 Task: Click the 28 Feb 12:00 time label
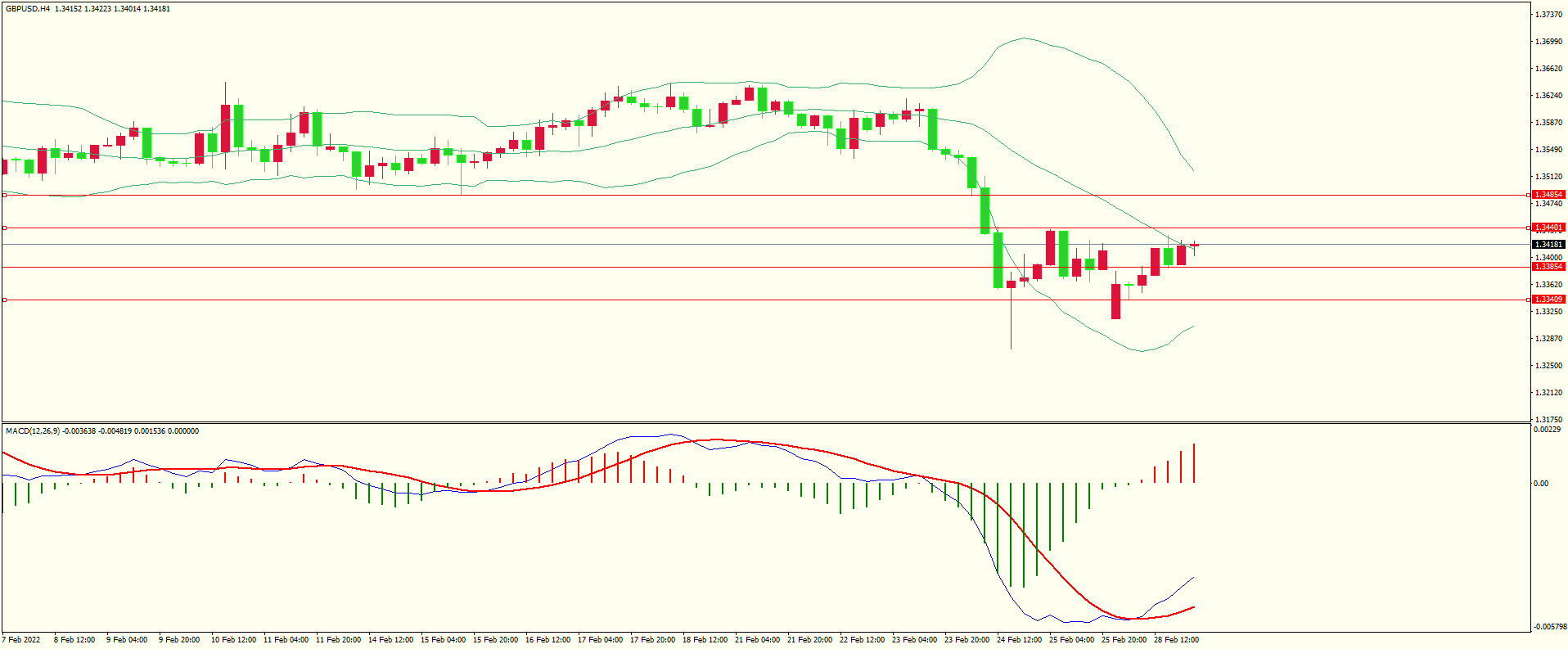coord(1176,640)
